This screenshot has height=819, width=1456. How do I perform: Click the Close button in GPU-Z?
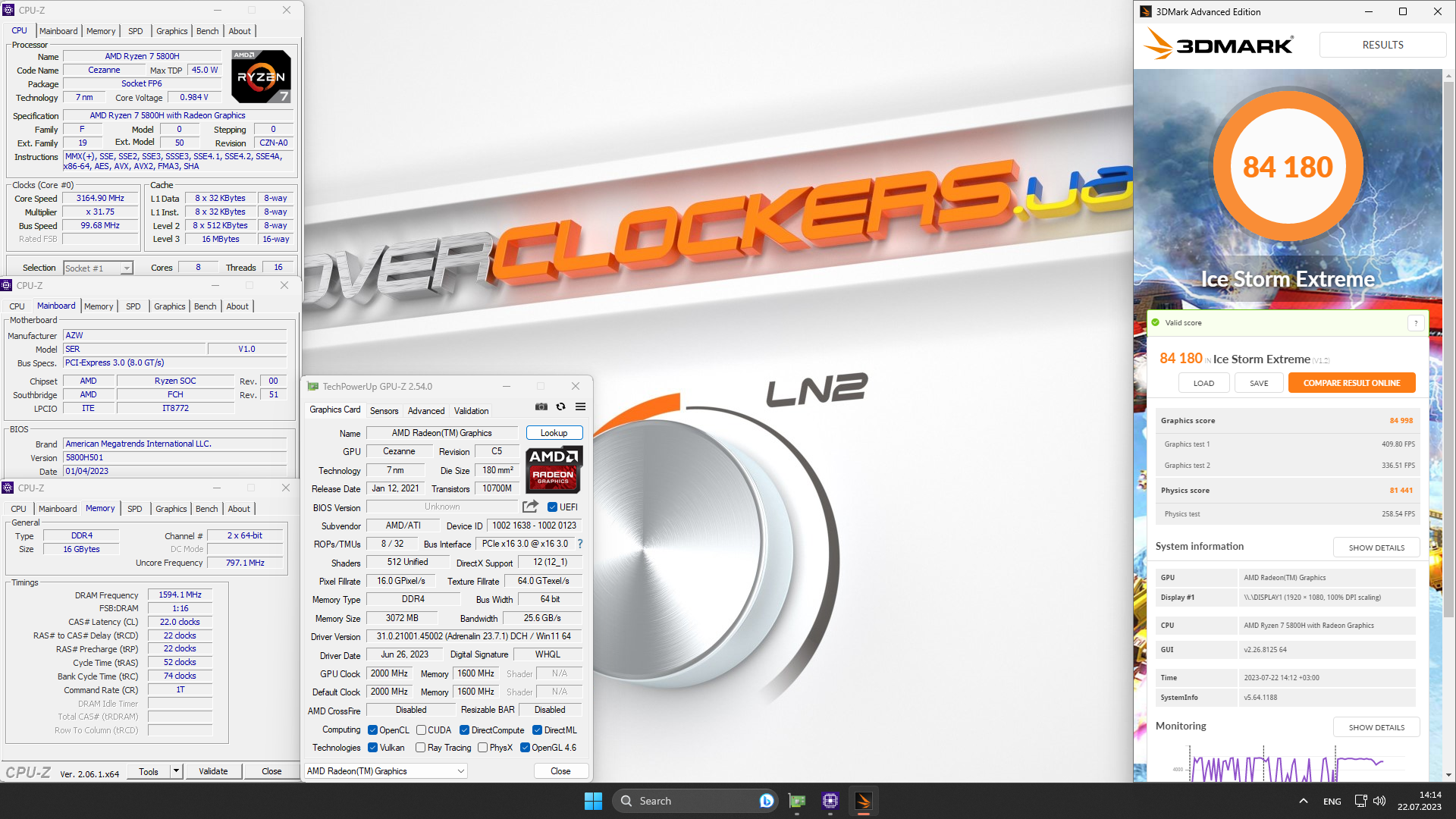point(560,771)
